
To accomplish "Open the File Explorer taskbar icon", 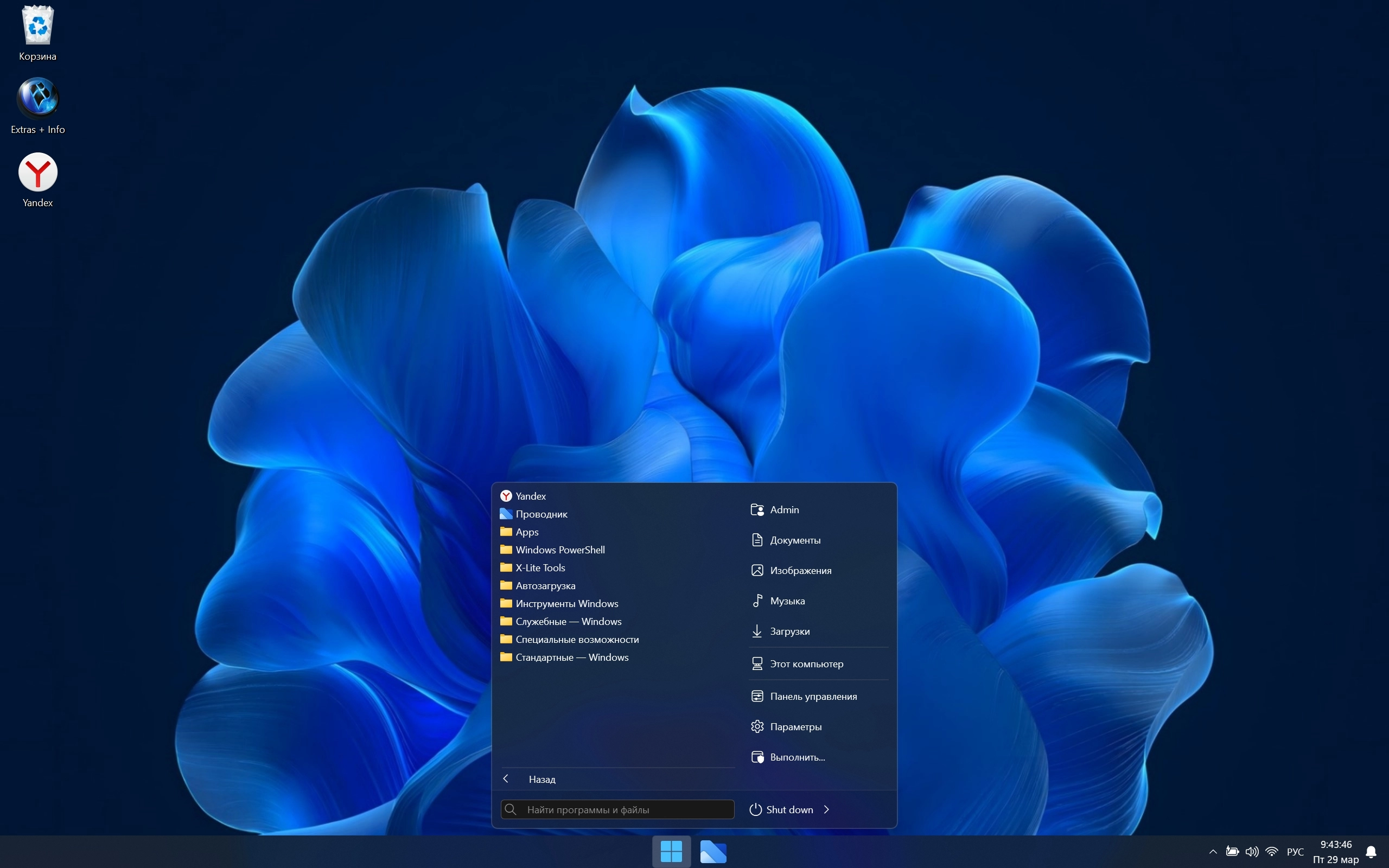I will pos(713,851).
